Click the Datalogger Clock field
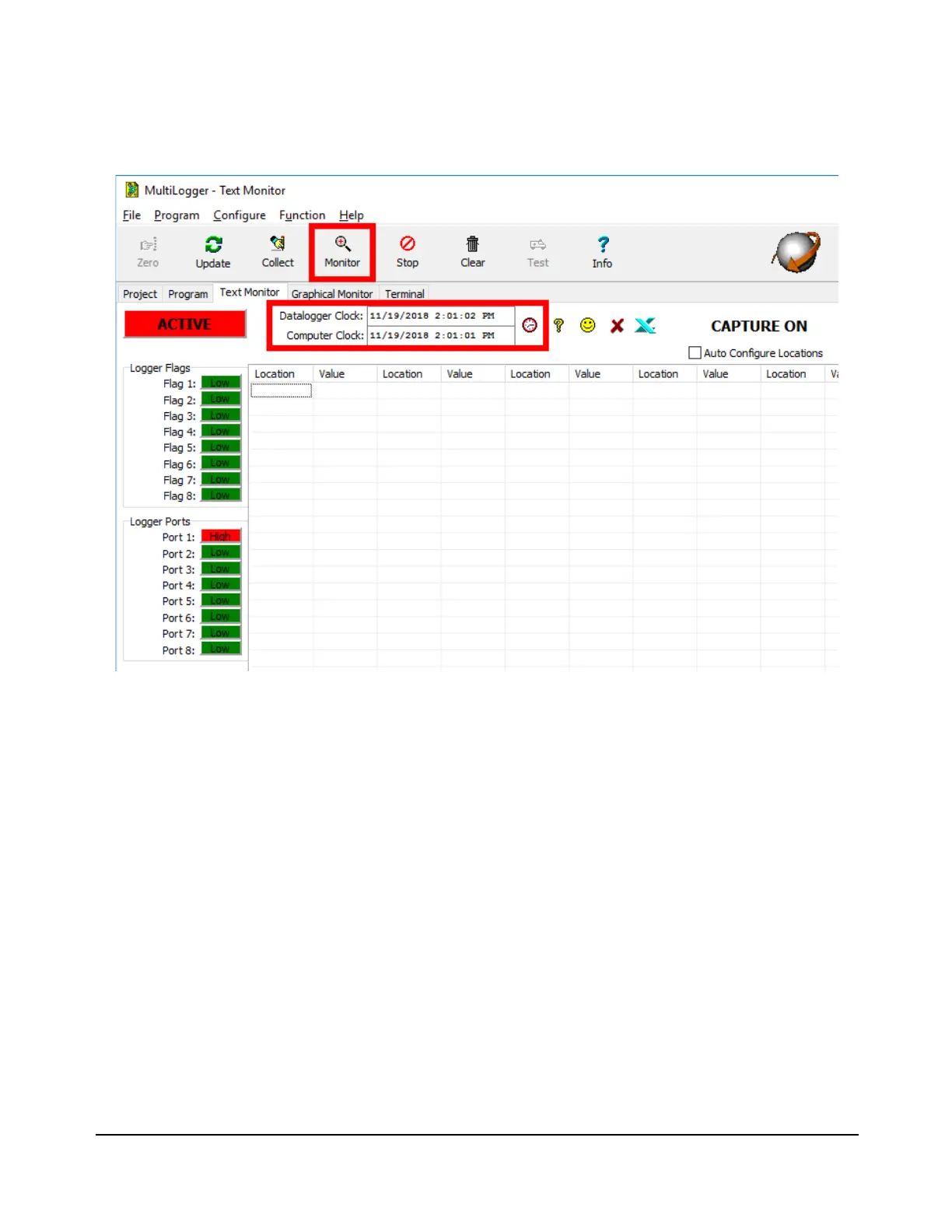This screenshot has height=1232, width=952. tap(440, 316)
